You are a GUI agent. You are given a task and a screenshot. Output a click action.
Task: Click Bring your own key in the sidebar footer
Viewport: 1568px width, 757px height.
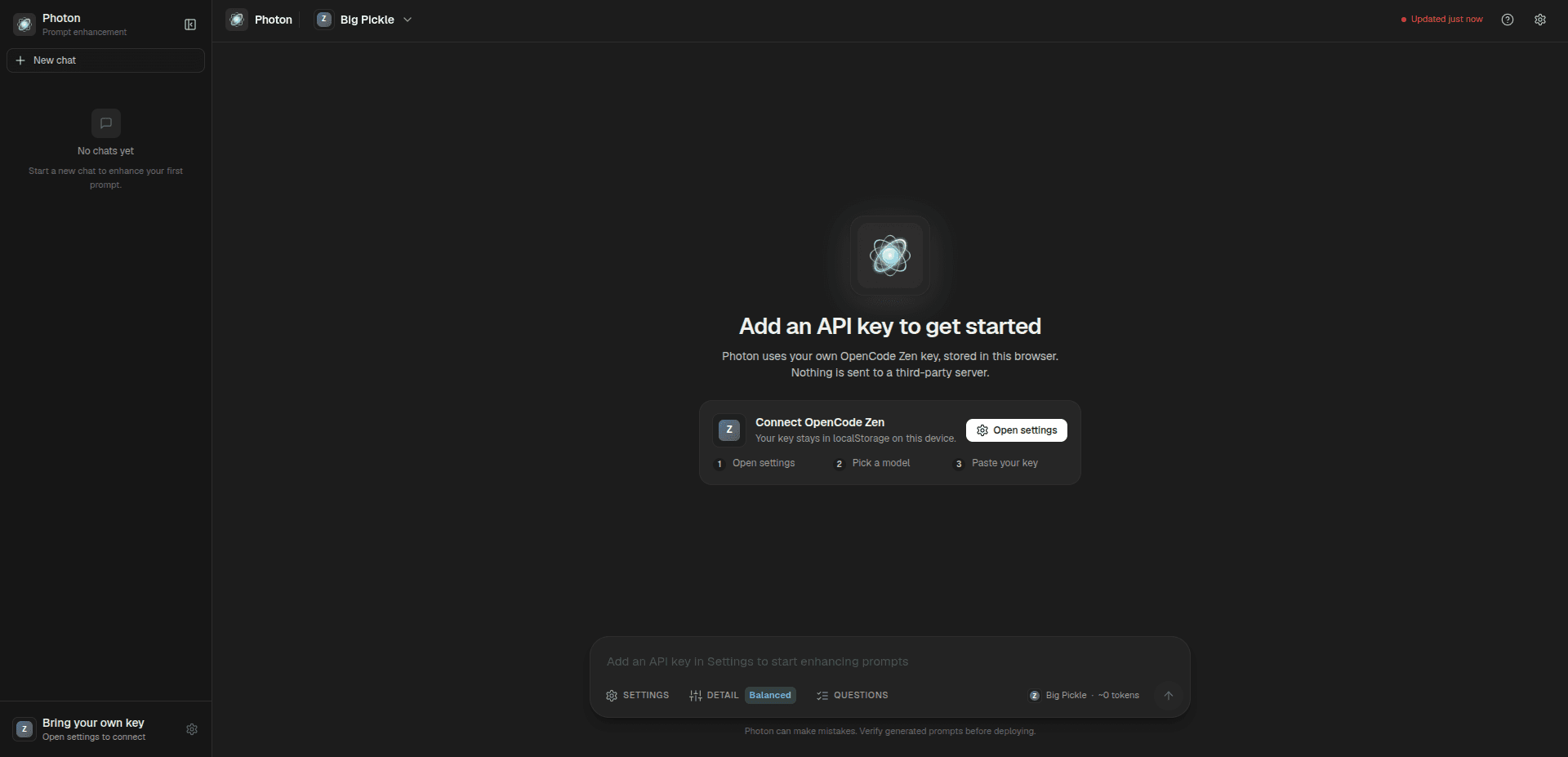coord(106,729)
